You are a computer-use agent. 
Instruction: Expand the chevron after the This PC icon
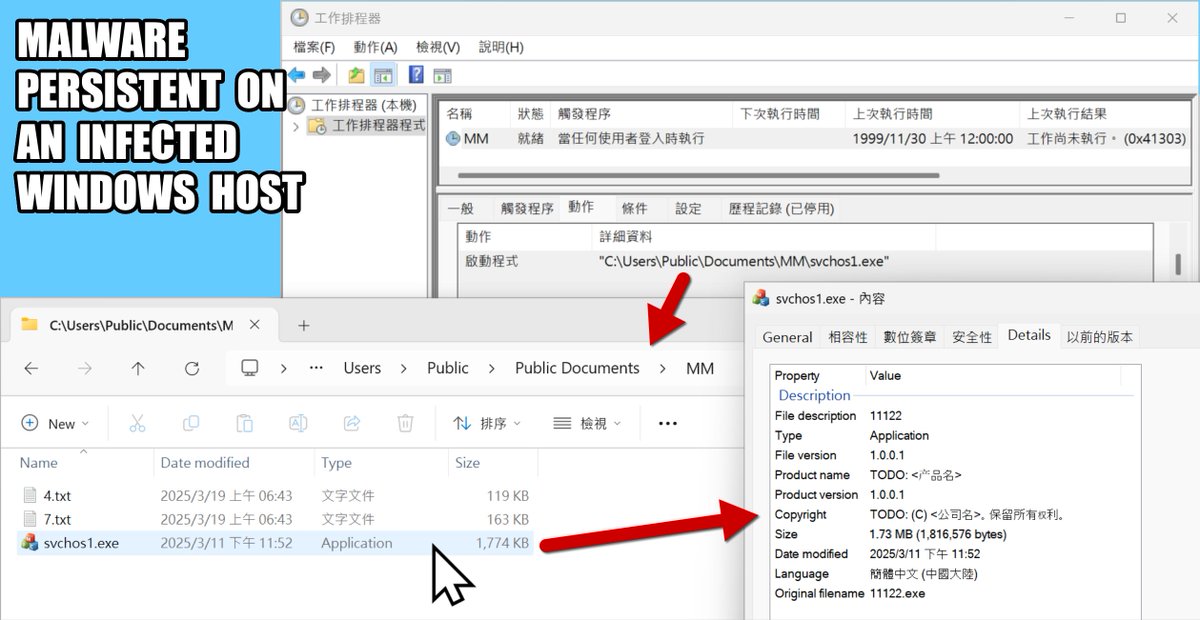[284, 368]
